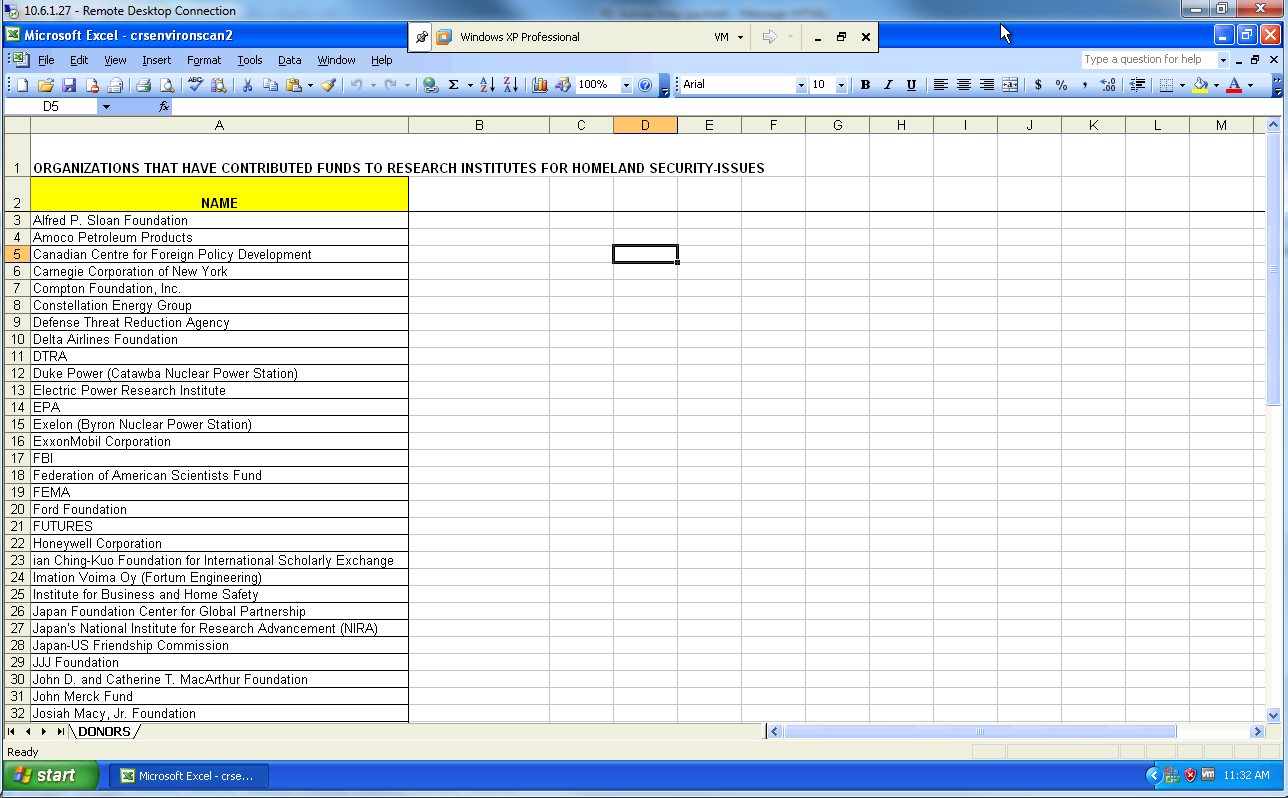Expand the AutoSum functions dropdown
1288x798 pixels.
[470, 85]
